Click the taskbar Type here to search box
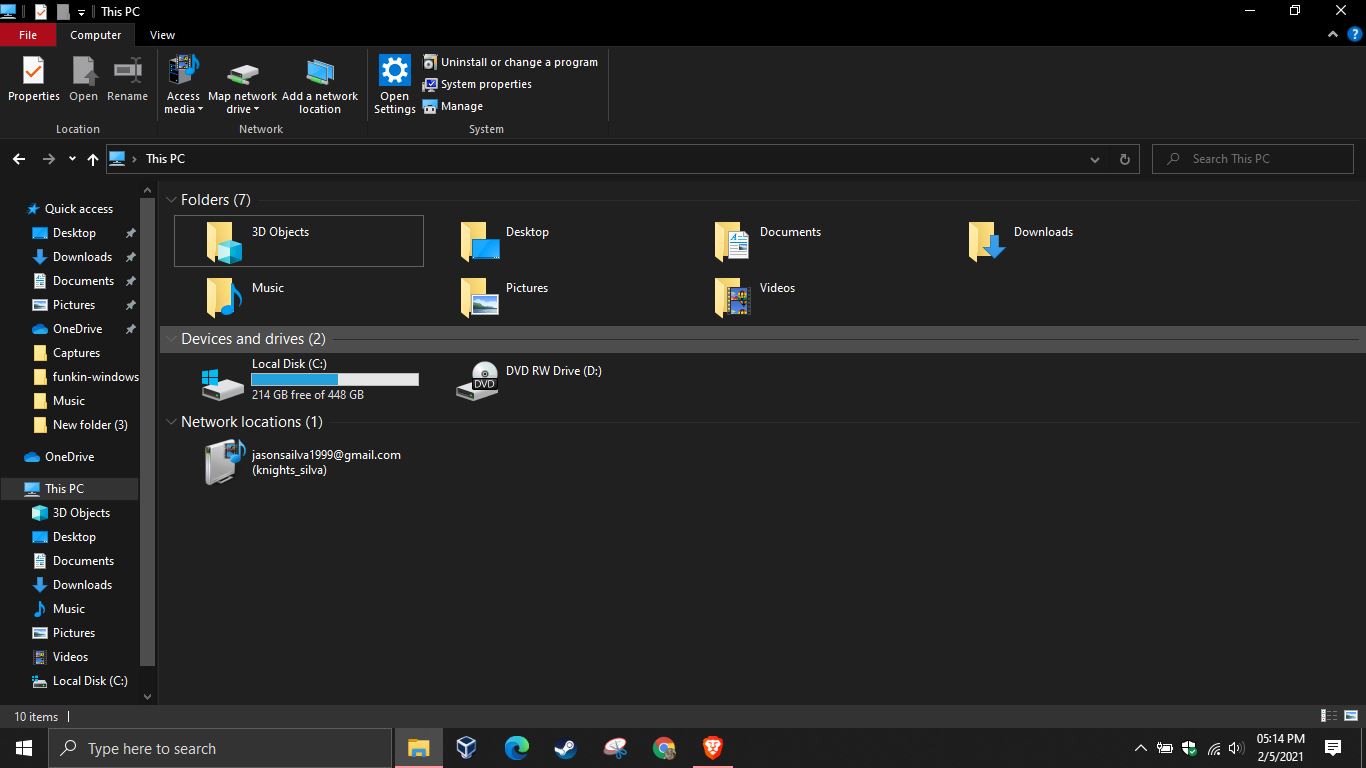Screen dimensions: 1366x768 tap(220, 748)
